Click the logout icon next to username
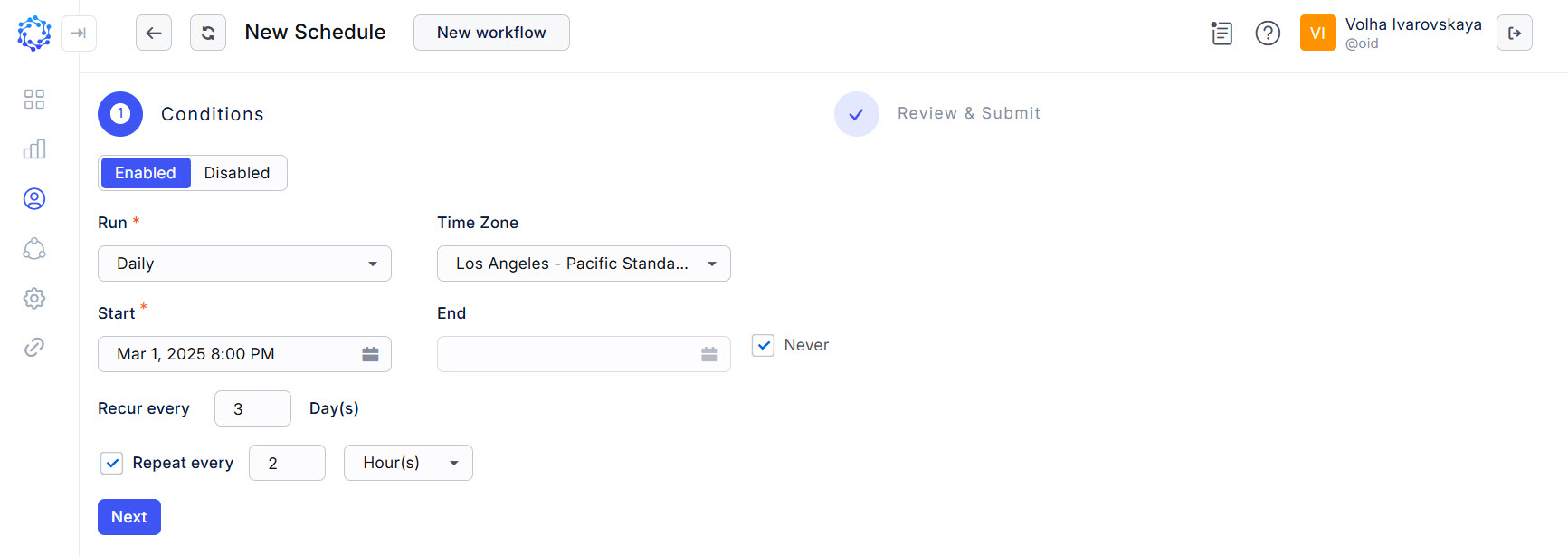The image size is (1568, 556). pos(1514,34)
